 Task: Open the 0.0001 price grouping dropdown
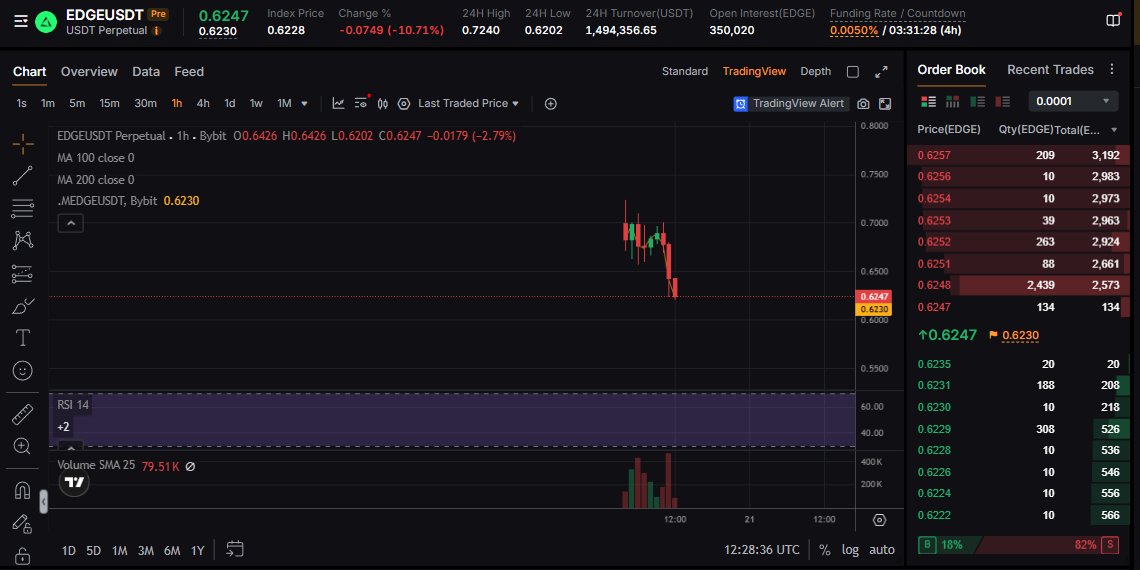coord(1073,101)
